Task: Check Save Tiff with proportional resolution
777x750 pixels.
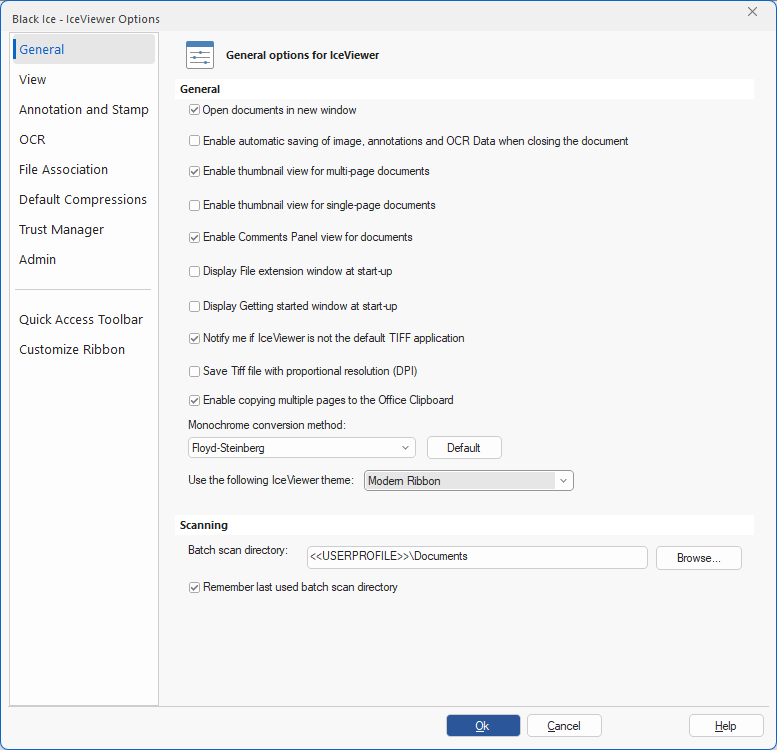Action: click(195, 371)
